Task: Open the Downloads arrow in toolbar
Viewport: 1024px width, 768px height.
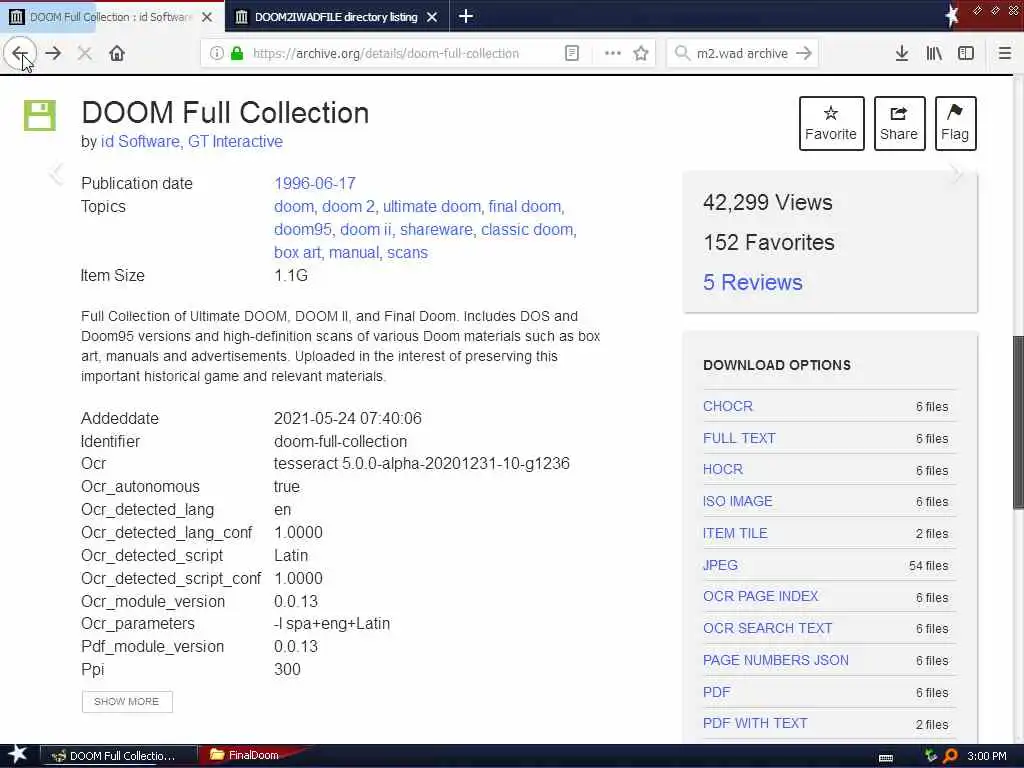Action: point(902,54)
